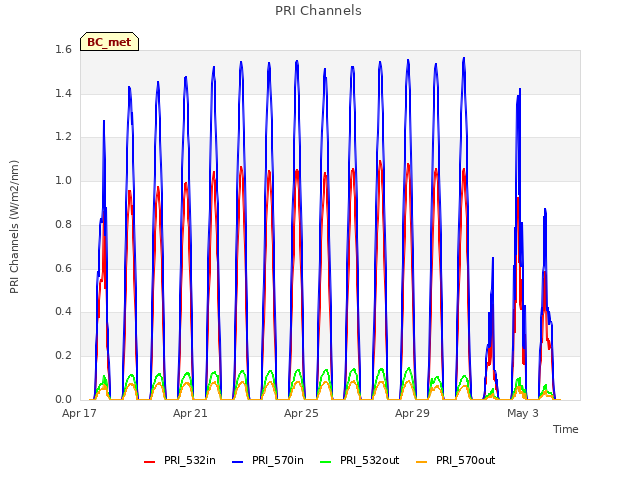This screenshot has width=640, height=480.
Task: Click the orange PRI_570out legend swatch
Action: point(422,462)
